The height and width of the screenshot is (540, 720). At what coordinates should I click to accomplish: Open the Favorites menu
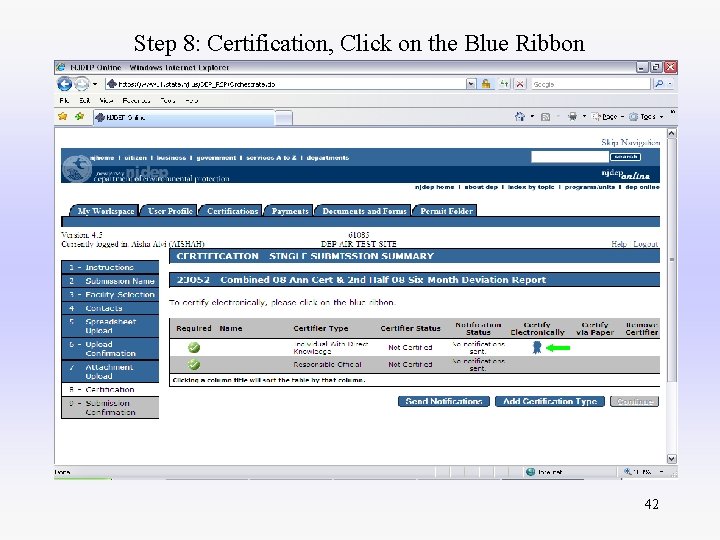click(x=136, y=100)
